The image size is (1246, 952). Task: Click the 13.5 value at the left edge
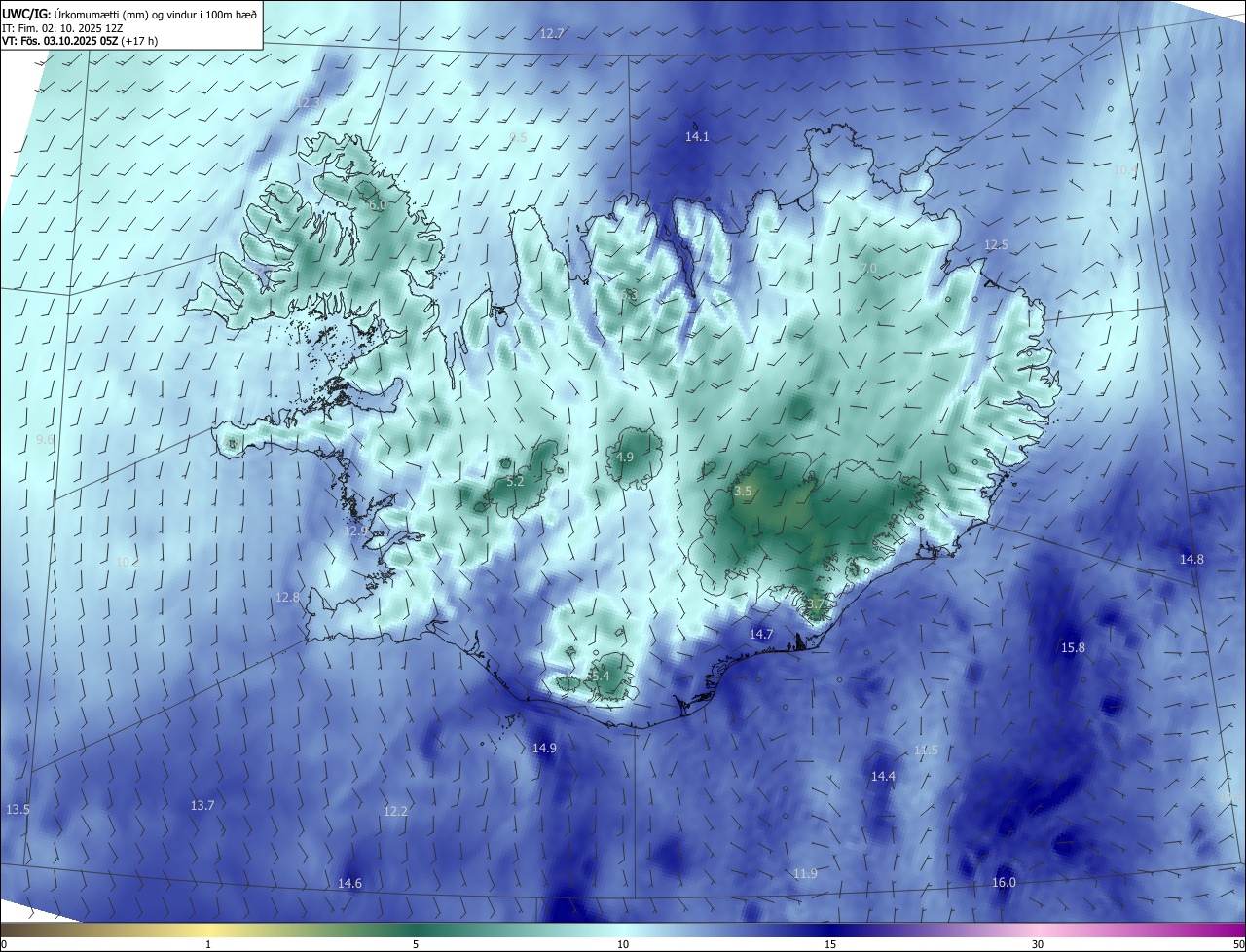click(x=18, y=810)
